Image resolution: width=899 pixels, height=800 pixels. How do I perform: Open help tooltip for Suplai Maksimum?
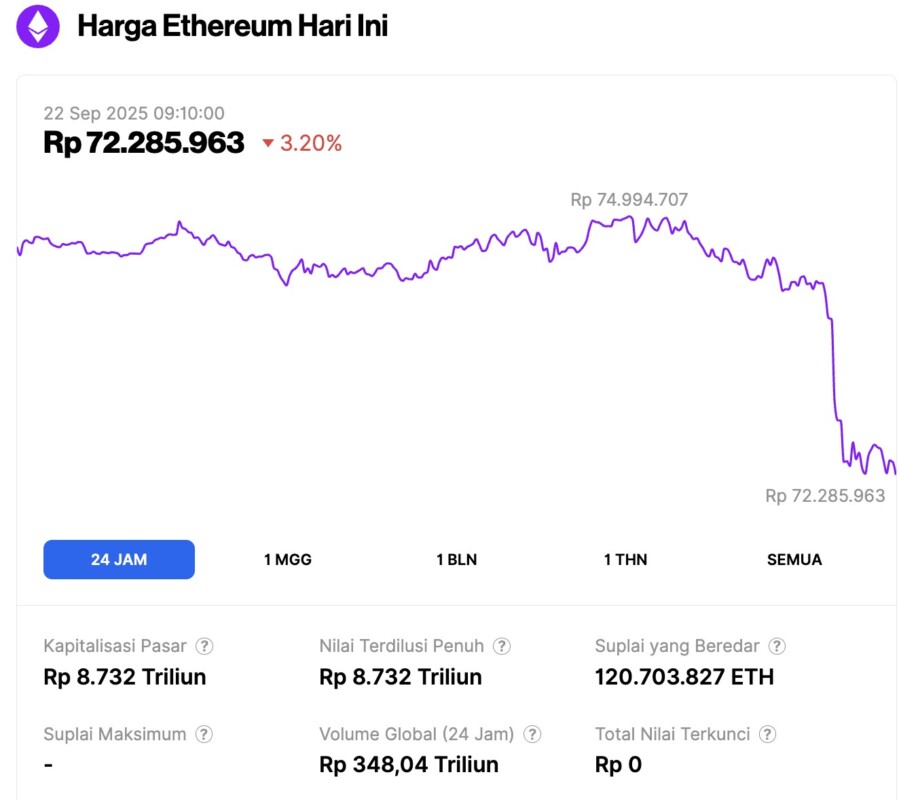click(202, 734)
